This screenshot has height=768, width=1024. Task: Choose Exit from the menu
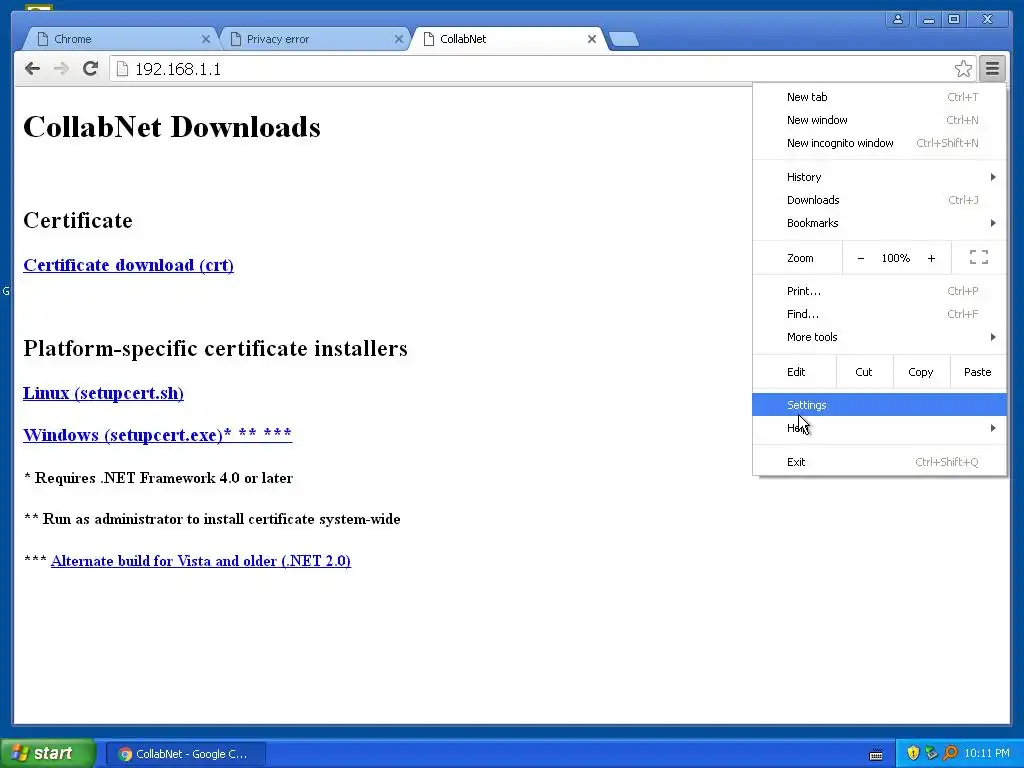pyautogui.click(x=879, y=462)
